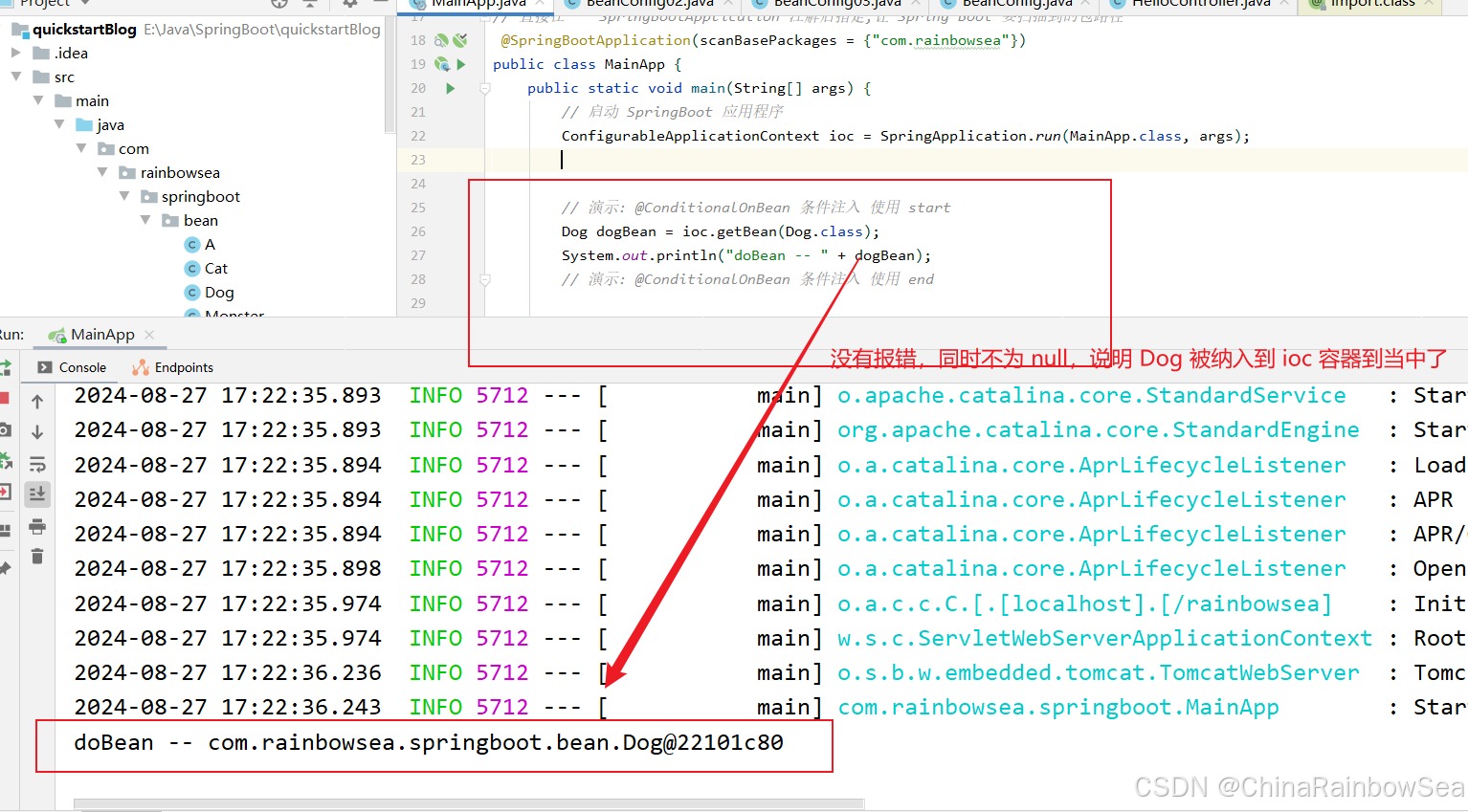The image size is (1468, 812).
Task: Click the Spring update running application icon
Action: tap(5, 461)
